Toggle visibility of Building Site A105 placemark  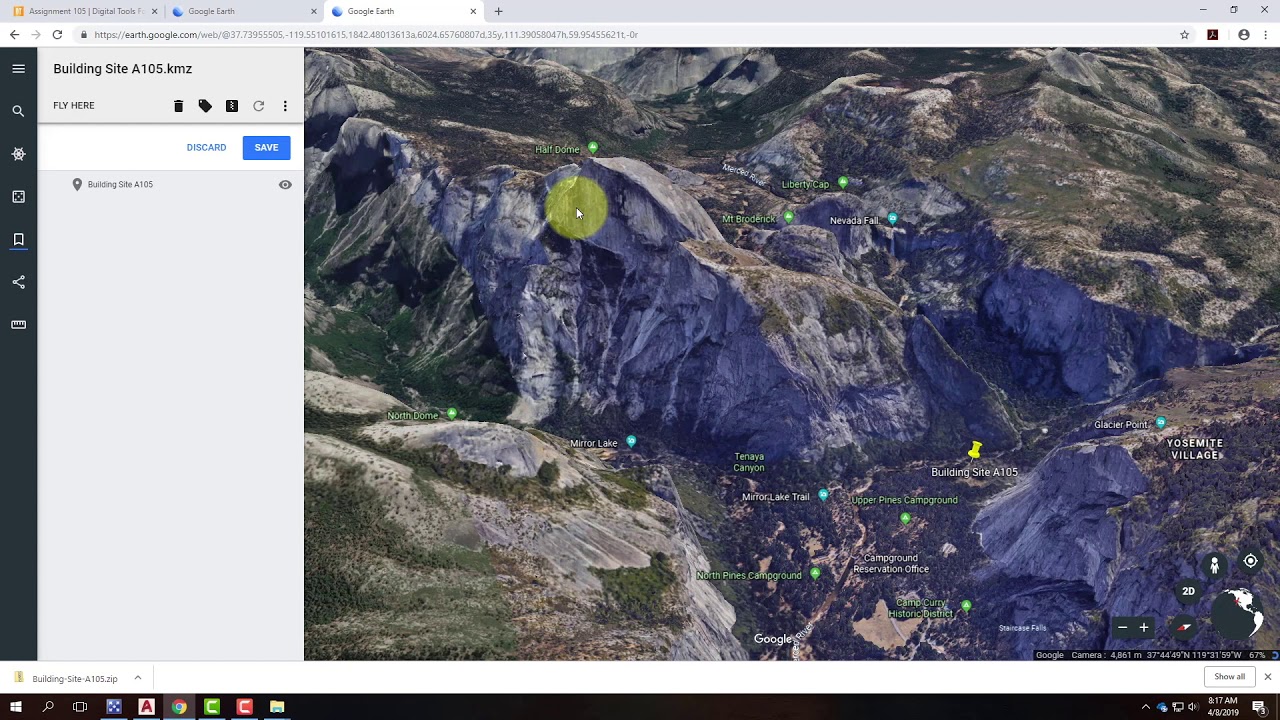pyautogui.click(x=285, y=185)
